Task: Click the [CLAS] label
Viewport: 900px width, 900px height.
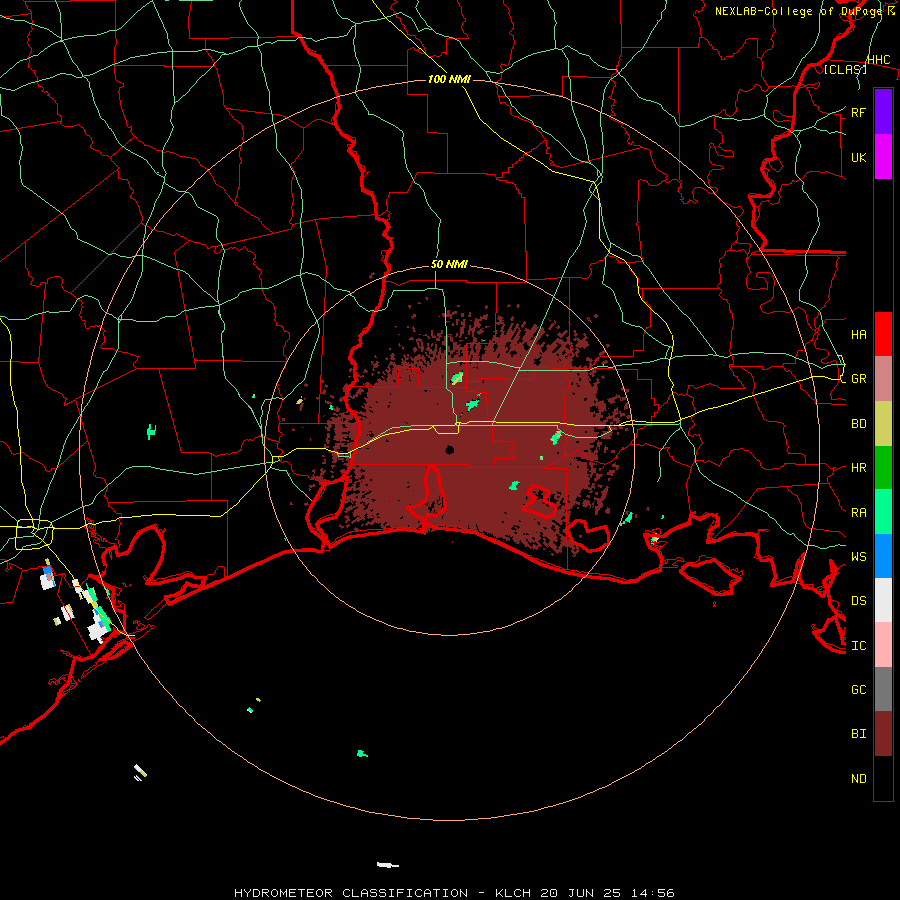Action: tap(845, 69)
